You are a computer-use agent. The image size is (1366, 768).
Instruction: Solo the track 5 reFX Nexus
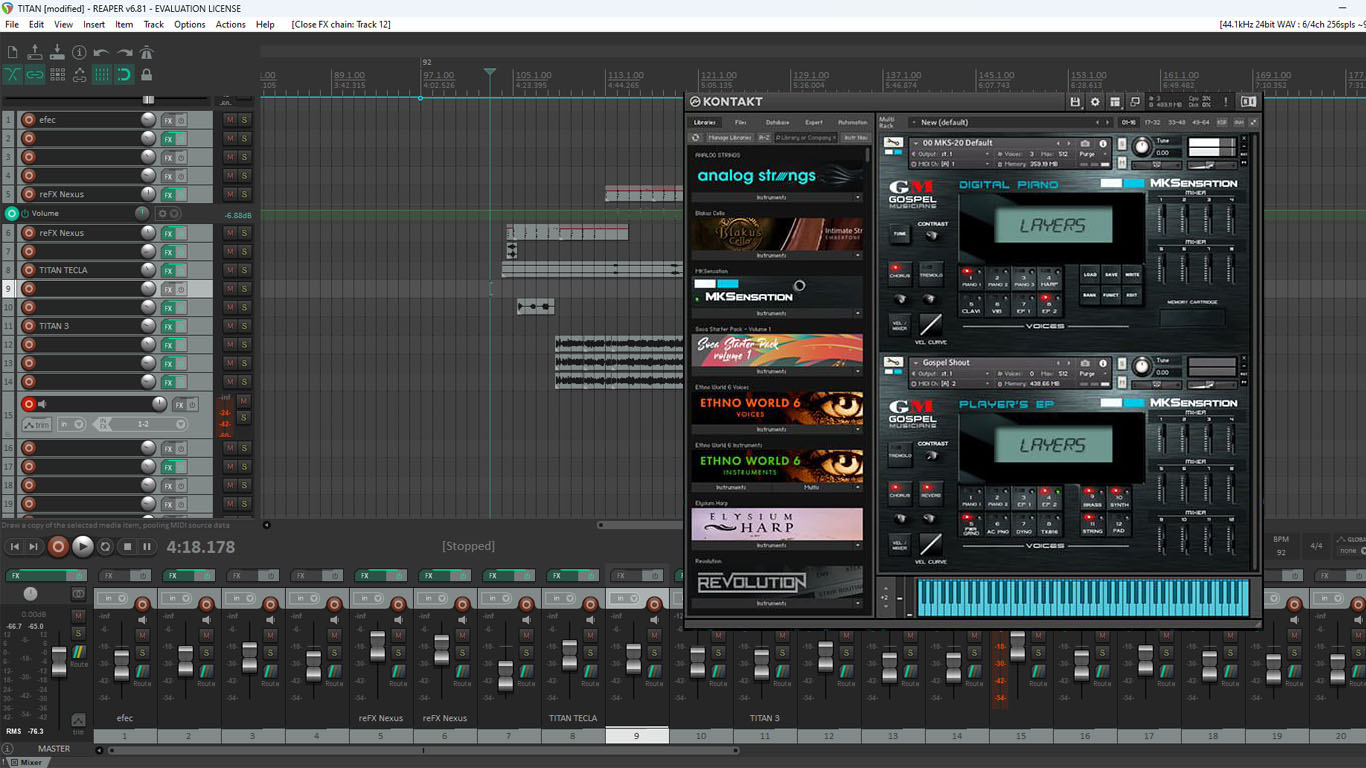(x=244, y=194)
